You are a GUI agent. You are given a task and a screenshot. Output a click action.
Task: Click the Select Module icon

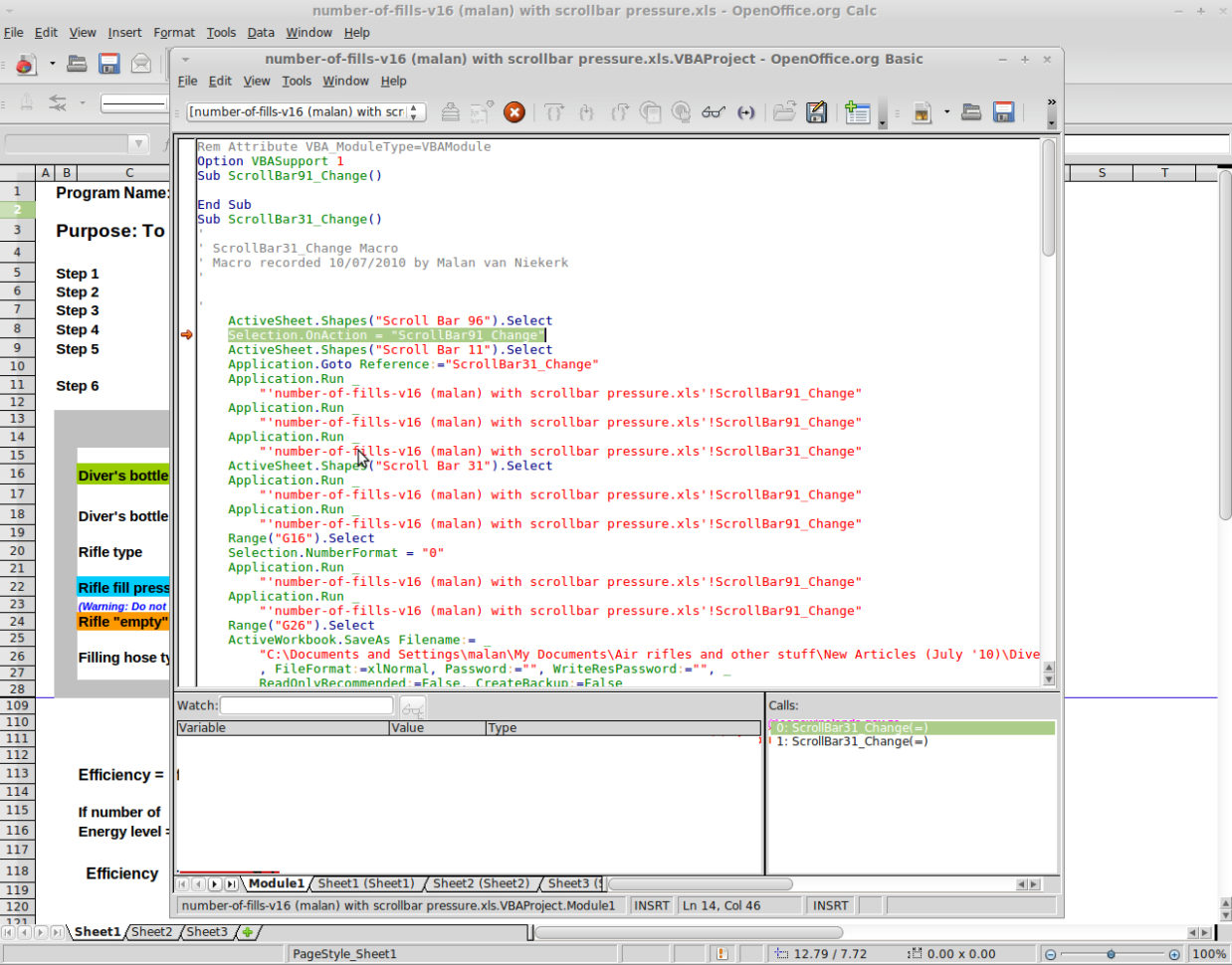857,112
